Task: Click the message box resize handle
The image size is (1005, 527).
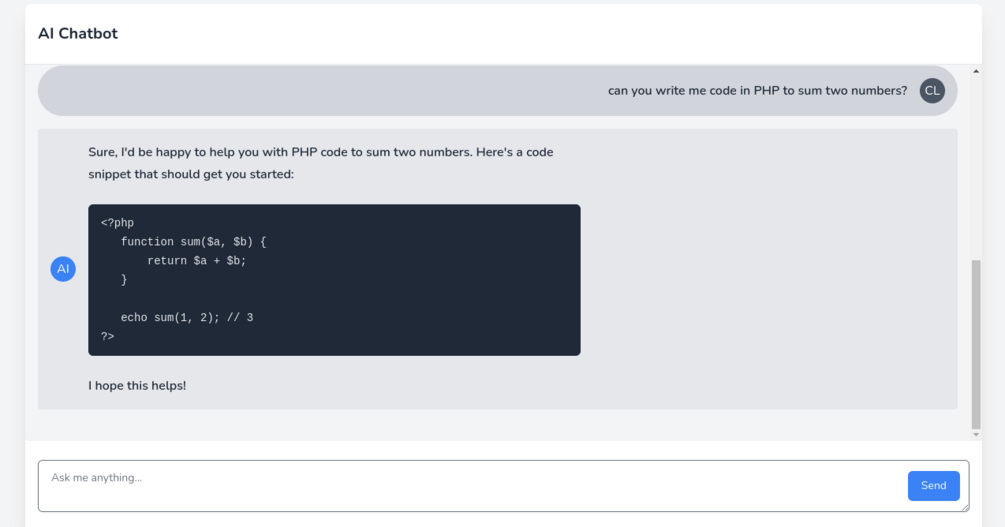Action: click(x=965, y=507)
